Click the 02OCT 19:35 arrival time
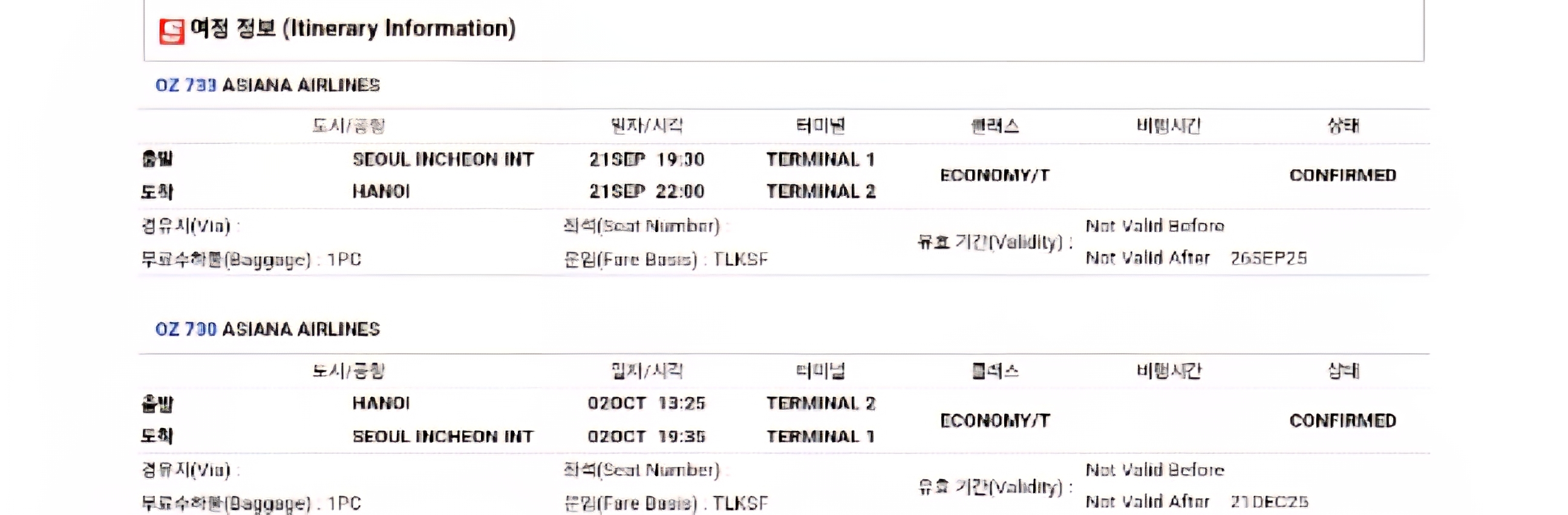 click(x=647, y=436)
